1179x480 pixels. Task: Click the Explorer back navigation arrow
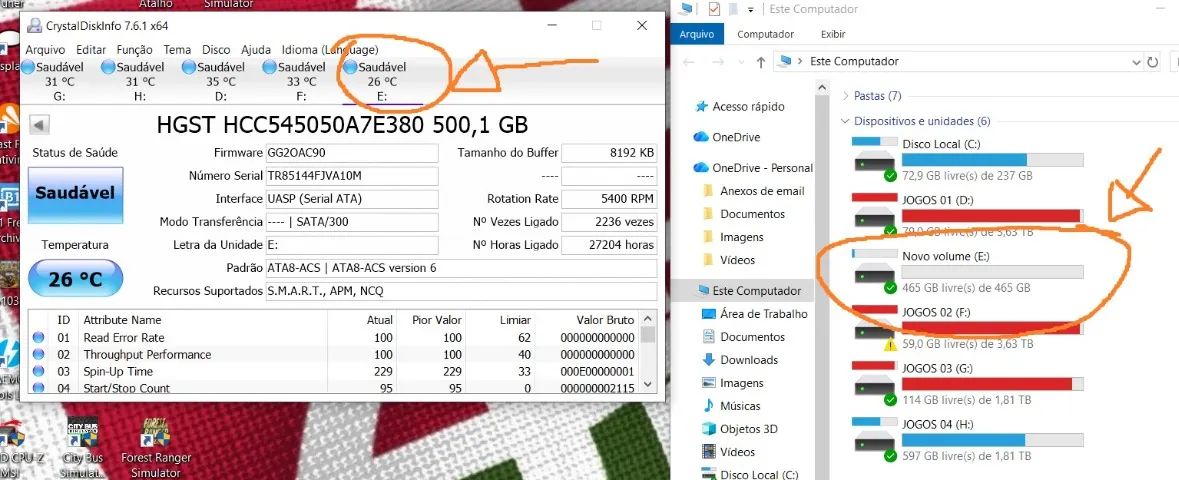pos(688,62)
